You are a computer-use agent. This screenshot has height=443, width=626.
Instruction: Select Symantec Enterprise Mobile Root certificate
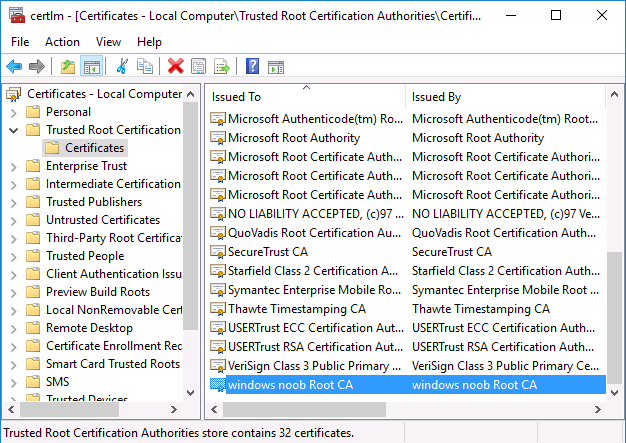pos(407,290)
